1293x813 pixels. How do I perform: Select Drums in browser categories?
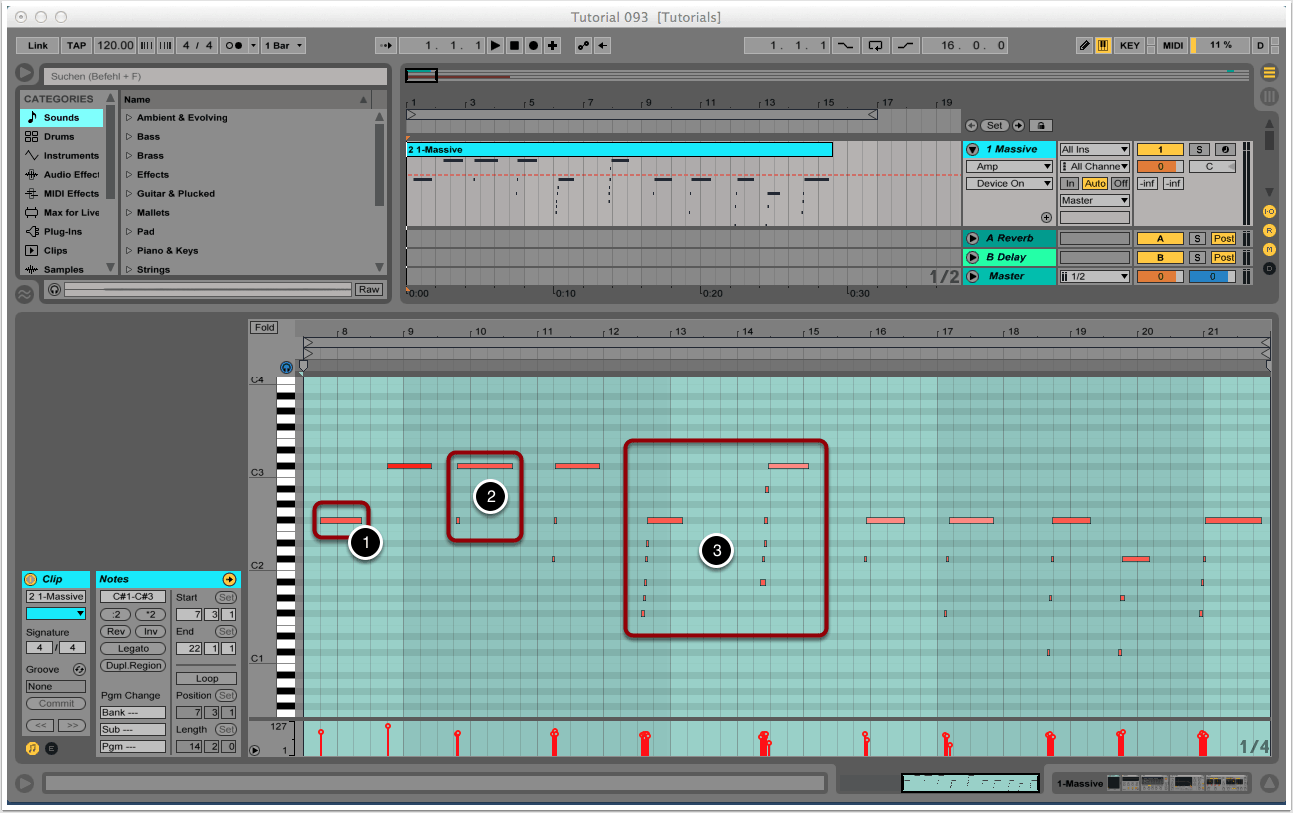click(59, 137)
